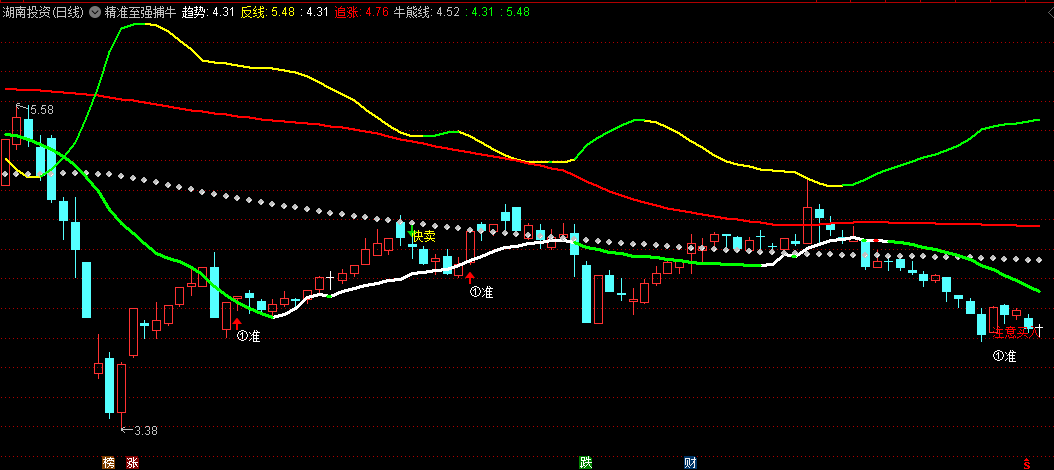
Task: Select the yellow 反线: 5.48 readout
Action: 267,12
